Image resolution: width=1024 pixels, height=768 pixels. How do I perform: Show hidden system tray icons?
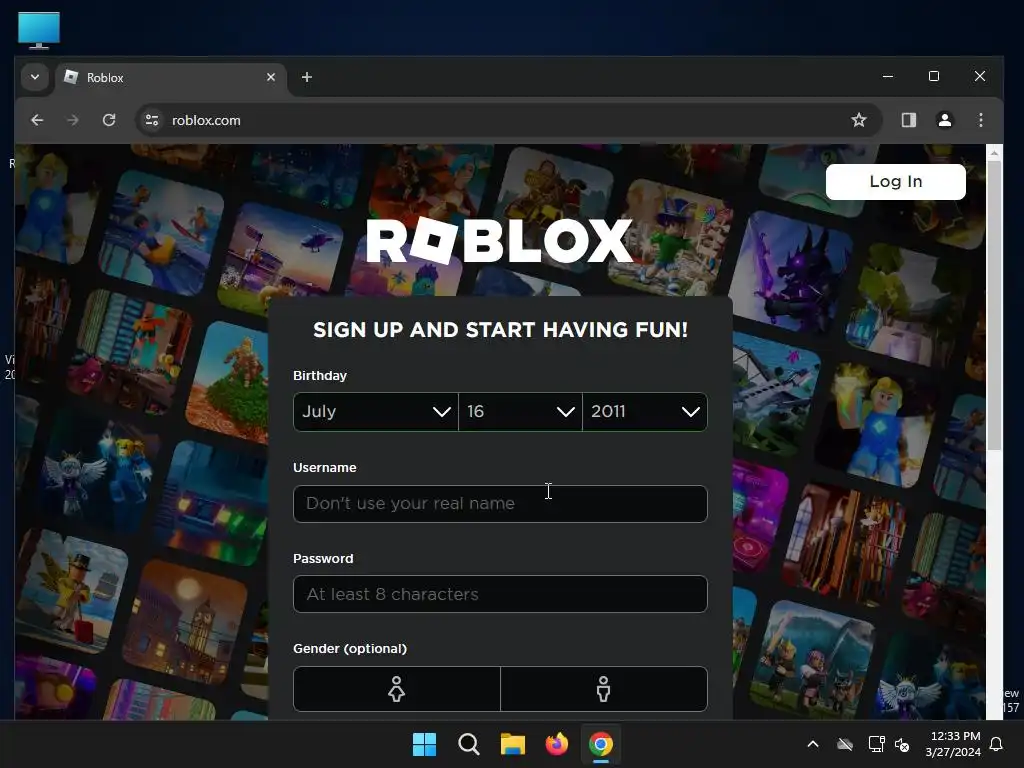(813, 744)
